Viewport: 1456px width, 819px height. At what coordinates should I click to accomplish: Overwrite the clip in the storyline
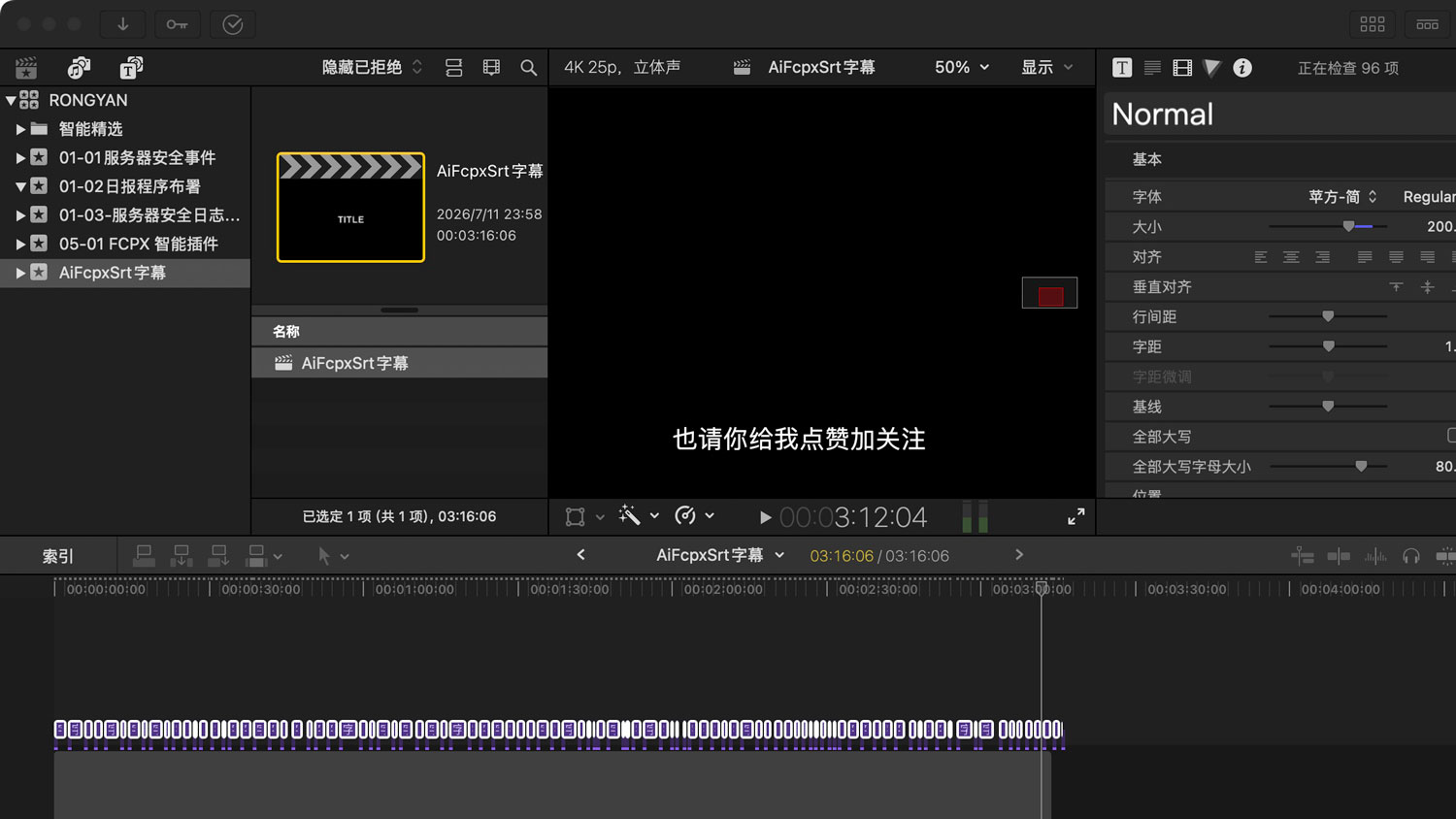coord(256,556)
